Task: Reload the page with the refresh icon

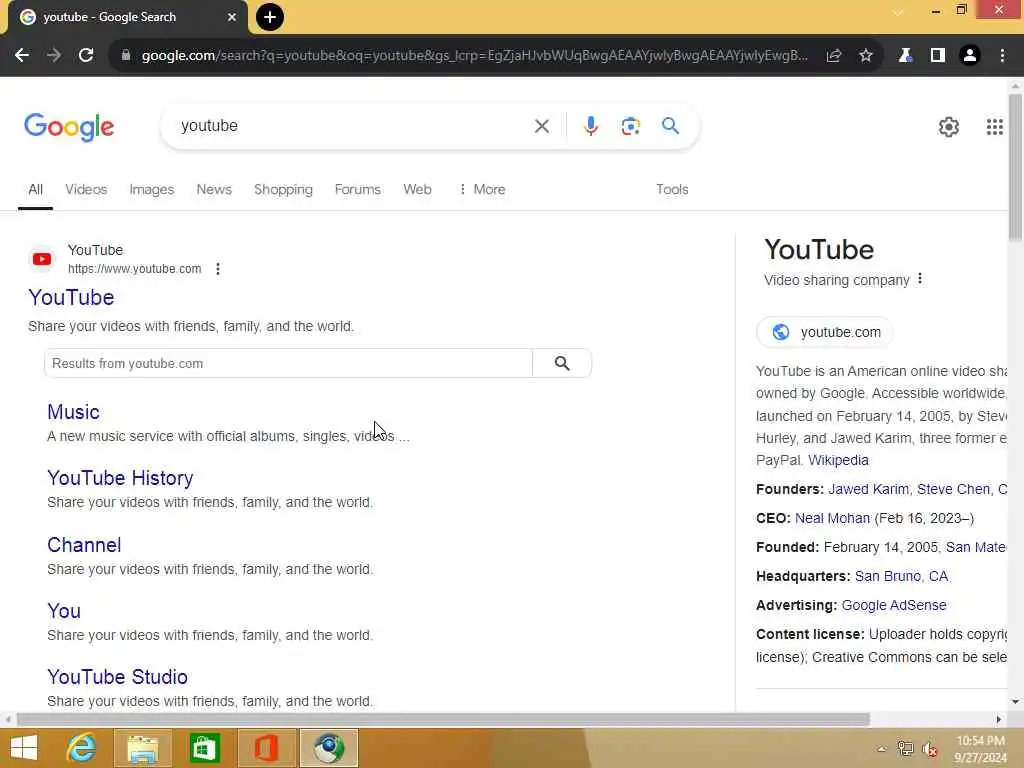Action: (86, 56)
